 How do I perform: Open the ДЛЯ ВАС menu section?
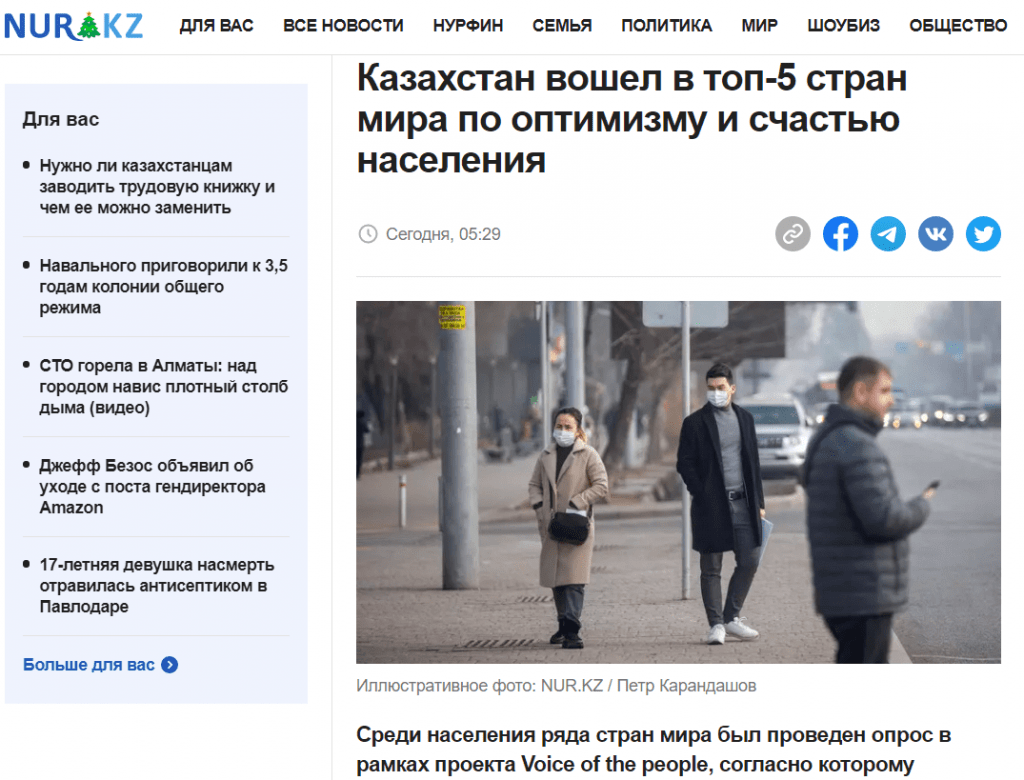[216, 25]
